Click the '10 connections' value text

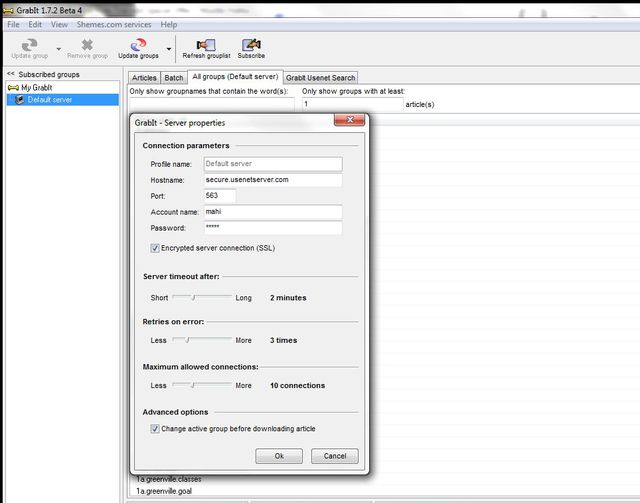298,385
